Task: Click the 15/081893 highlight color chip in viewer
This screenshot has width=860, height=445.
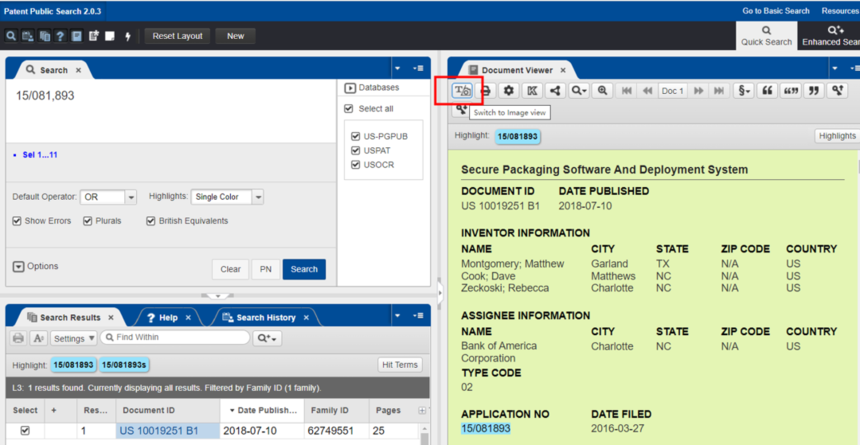Action: pos(518,136)
